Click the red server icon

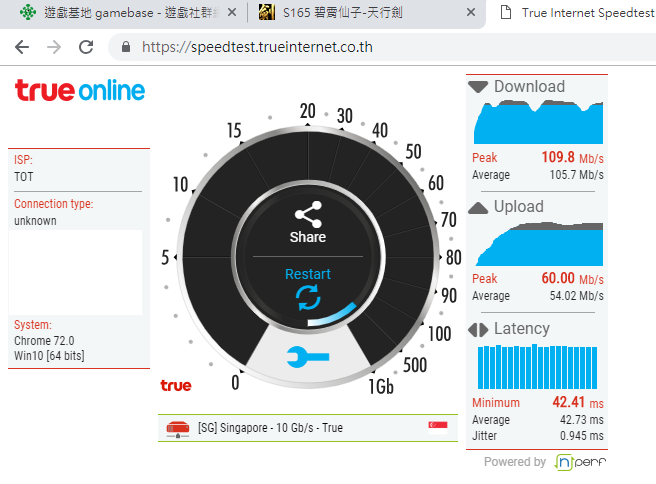tap(178, 429)
